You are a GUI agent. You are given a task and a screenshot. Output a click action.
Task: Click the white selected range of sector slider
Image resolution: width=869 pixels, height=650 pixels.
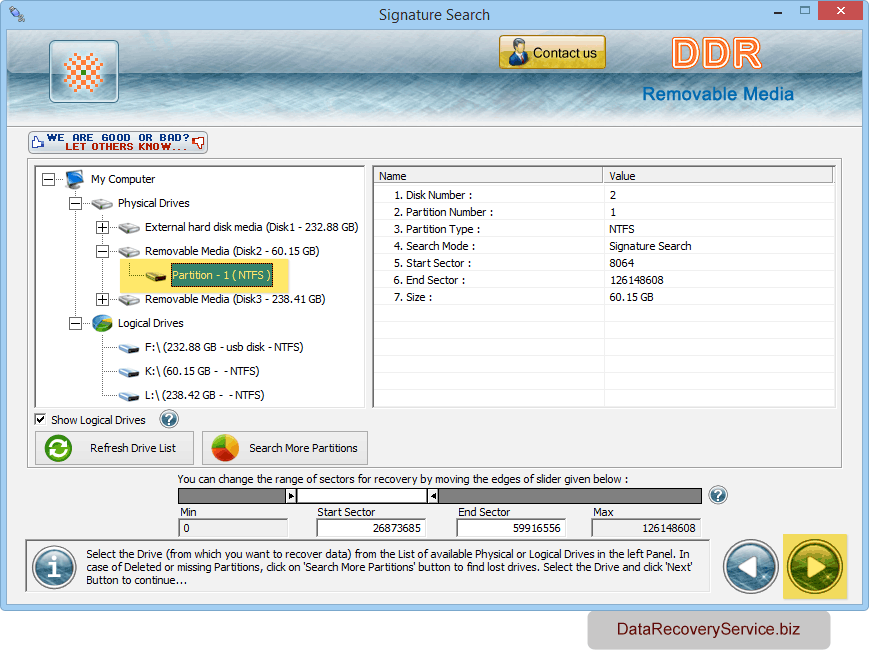coord(362,496)
